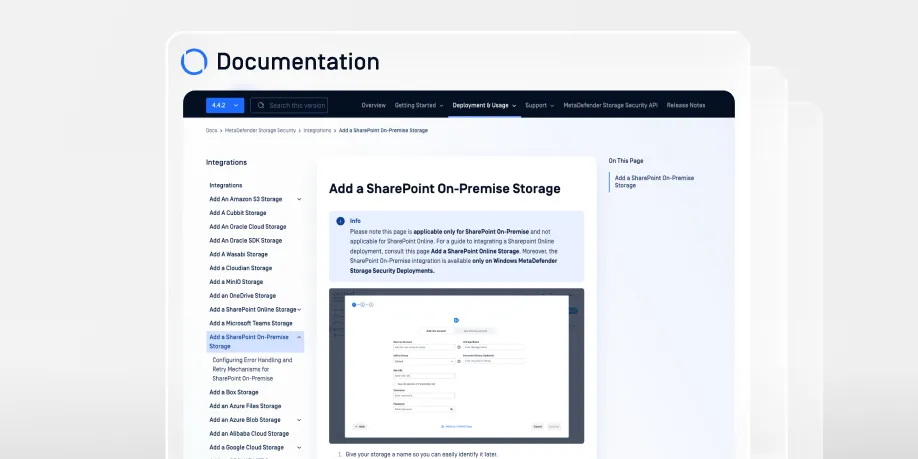Open Configuring Error Handling and Retry Mechanisms subpage
The width and height of the screenshot is (918, 459).
point(252,369)
